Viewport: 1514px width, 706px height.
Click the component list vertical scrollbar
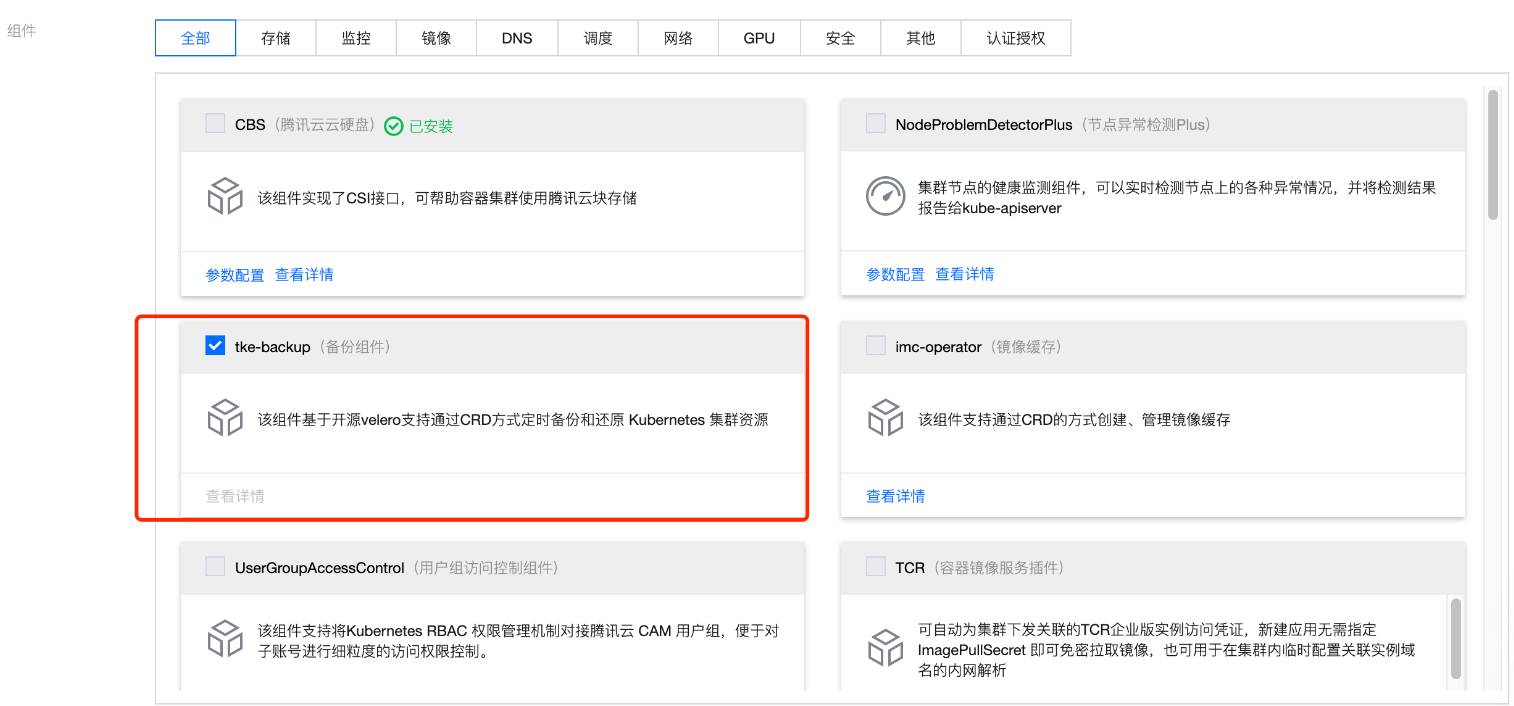[1492, 155]
